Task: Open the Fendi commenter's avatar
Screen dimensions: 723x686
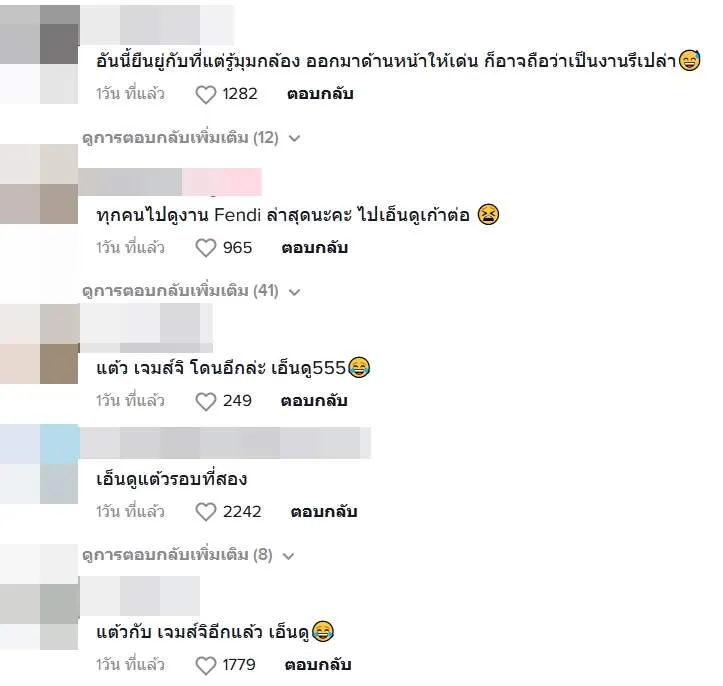Action: pos(39,184)
